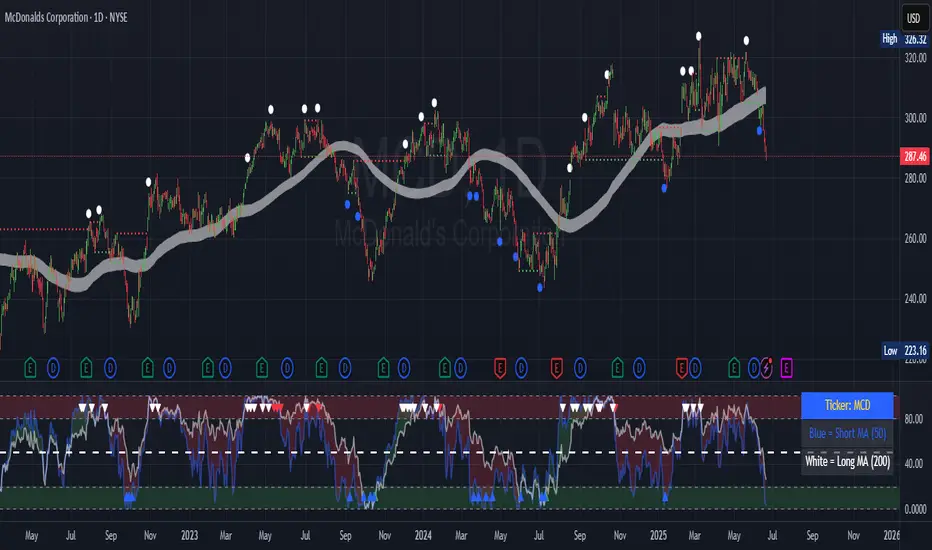The height and width of the screenshot is (550, 932).
Task: Click the June 2022 dividend D marker
Action: pyautogui.click(x=53, y=369)
